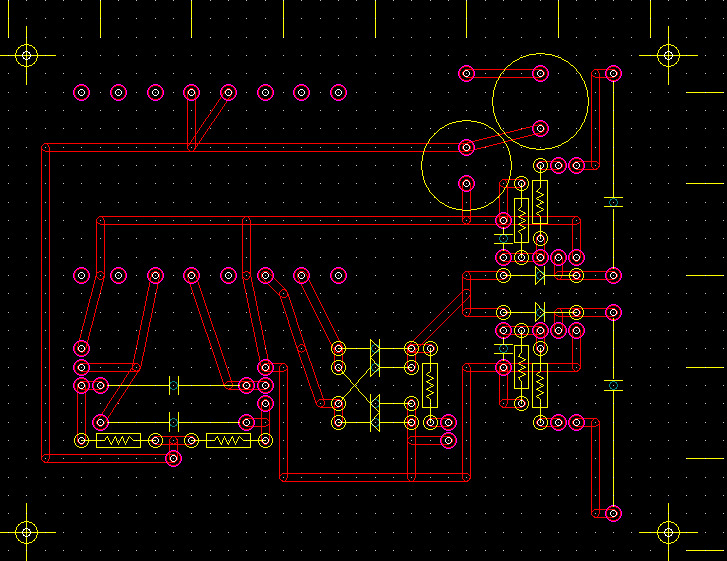Click the rightmost pad in the top pad row
727x561 pixels.
click(x=338, y=92)
